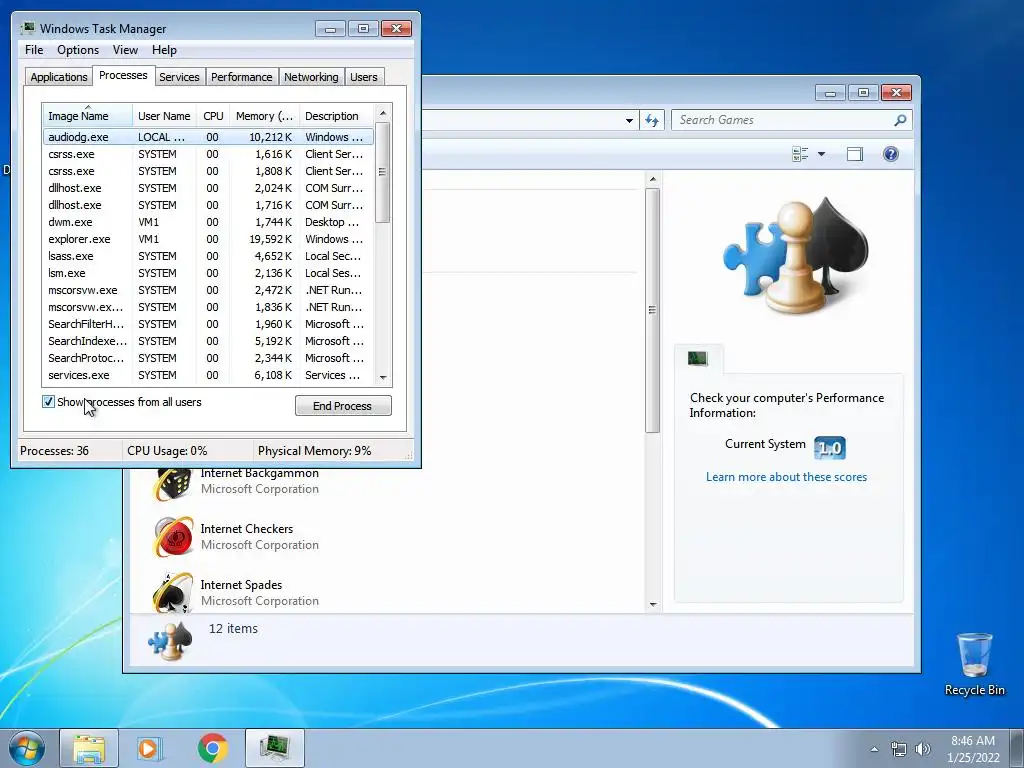Select the Internet Backgammon game icon

pos(173,485)
